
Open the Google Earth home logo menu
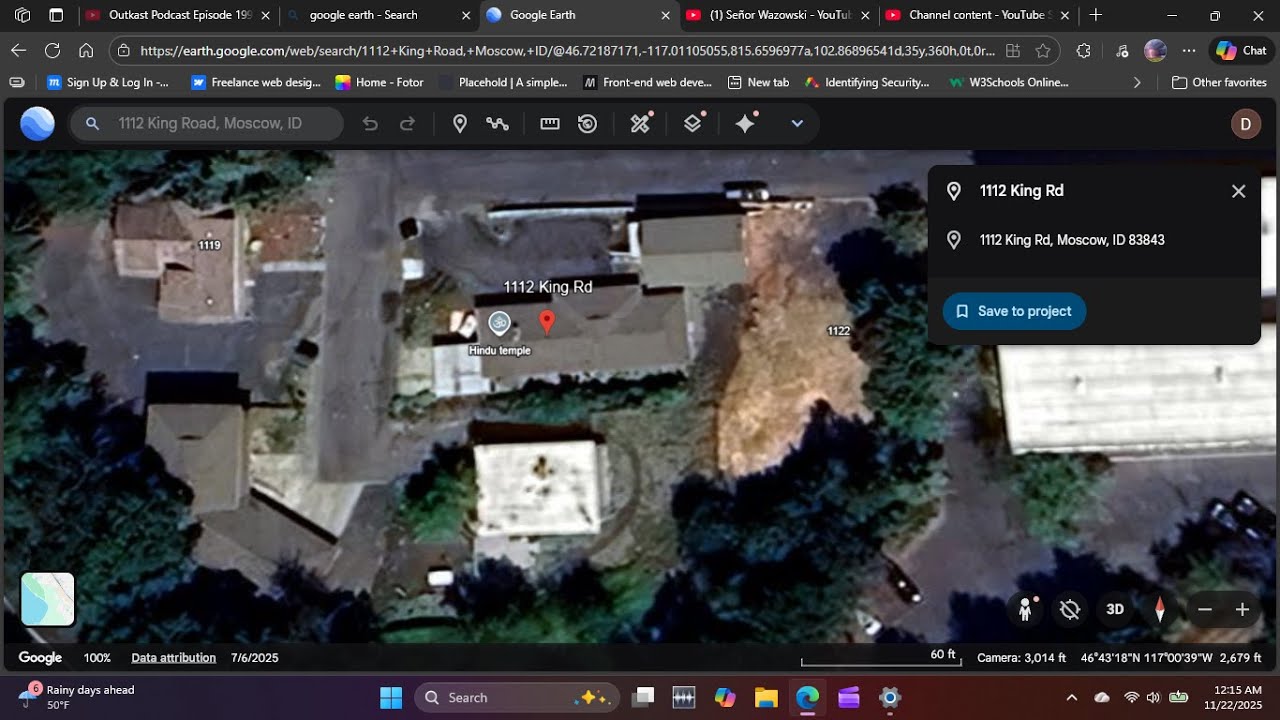click(37, 123)
